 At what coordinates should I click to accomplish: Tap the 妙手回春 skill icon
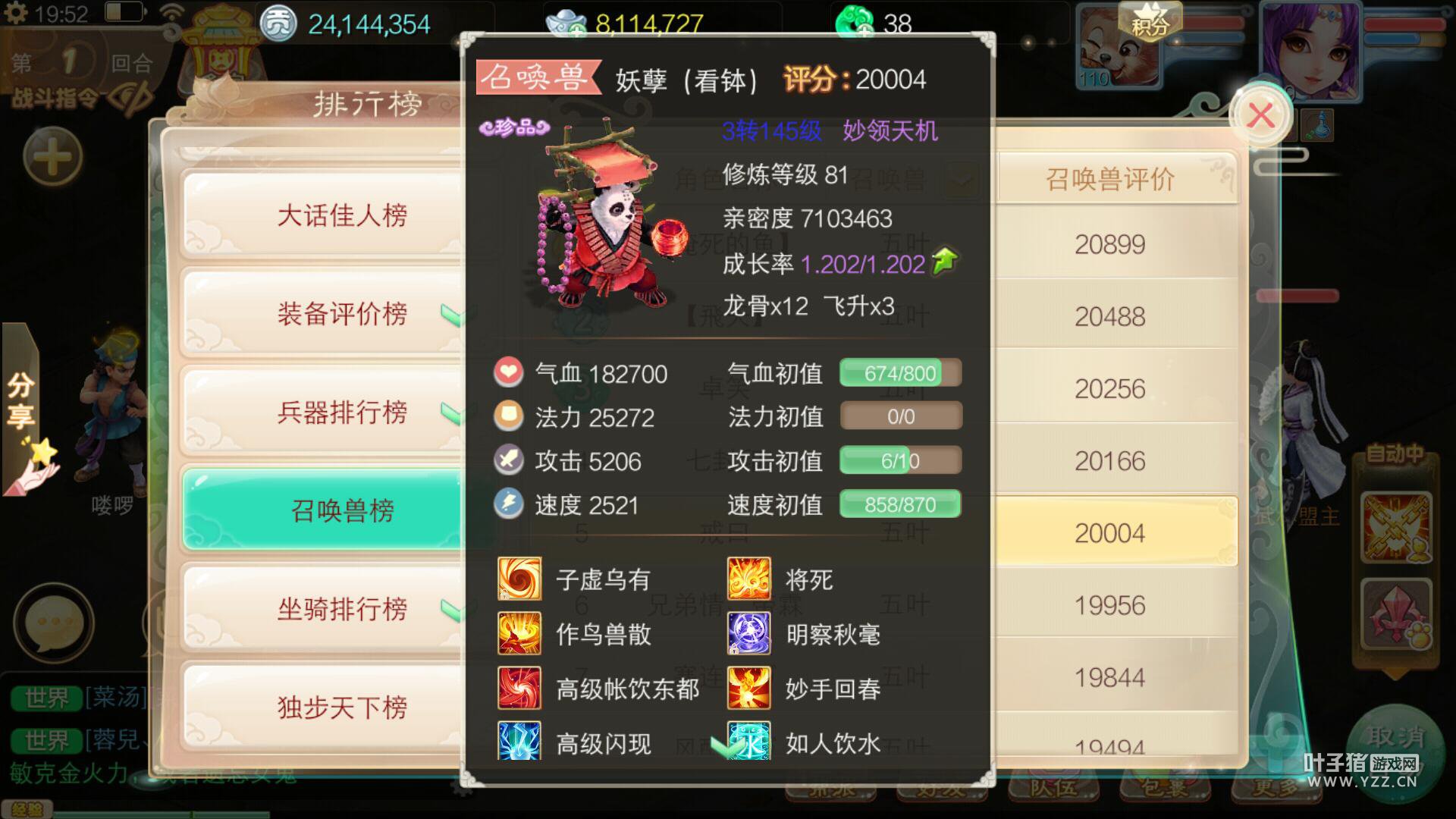click(x=749, y=688)
